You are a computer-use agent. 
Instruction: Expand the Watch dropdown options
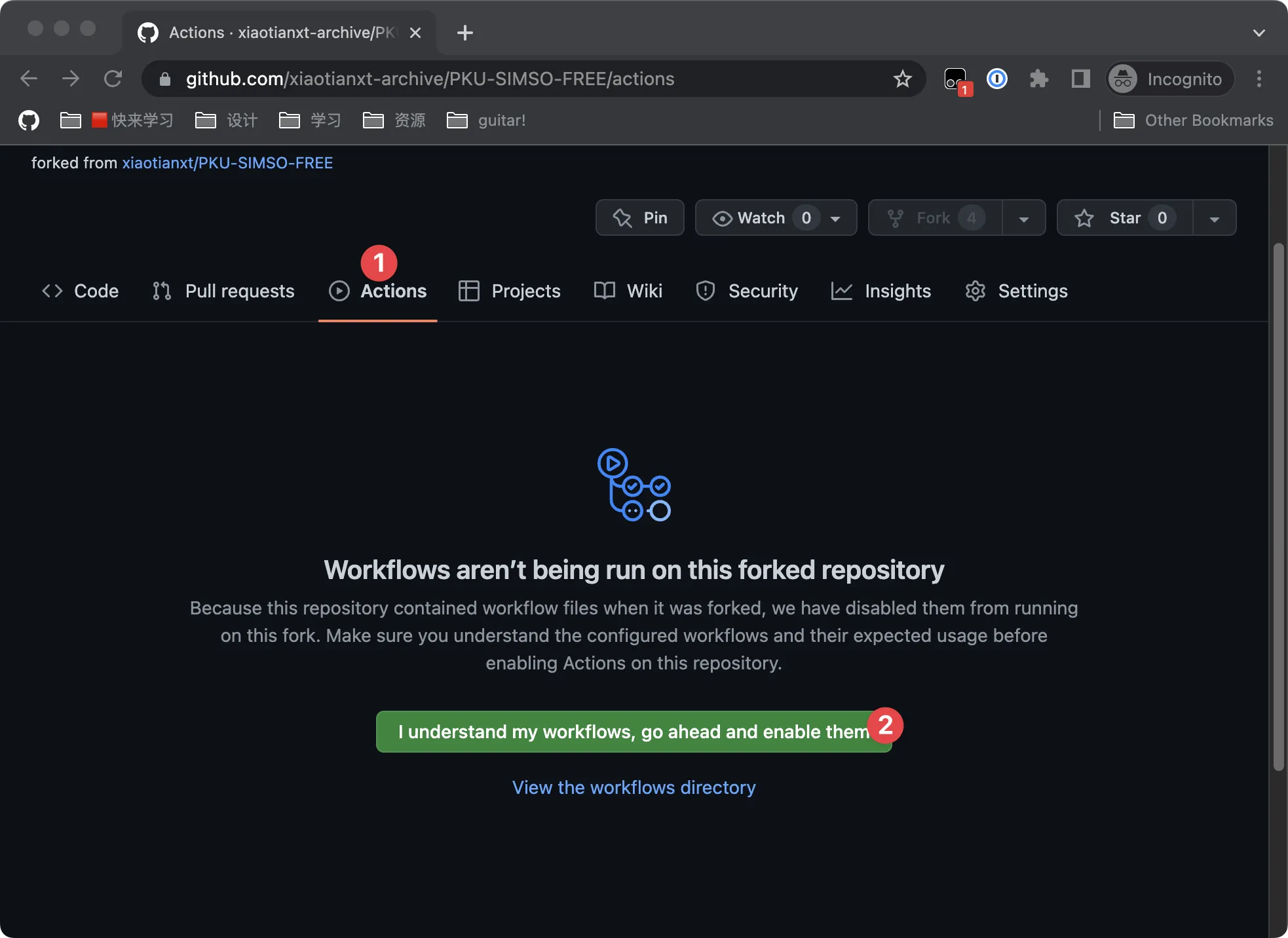click(835, 217)
